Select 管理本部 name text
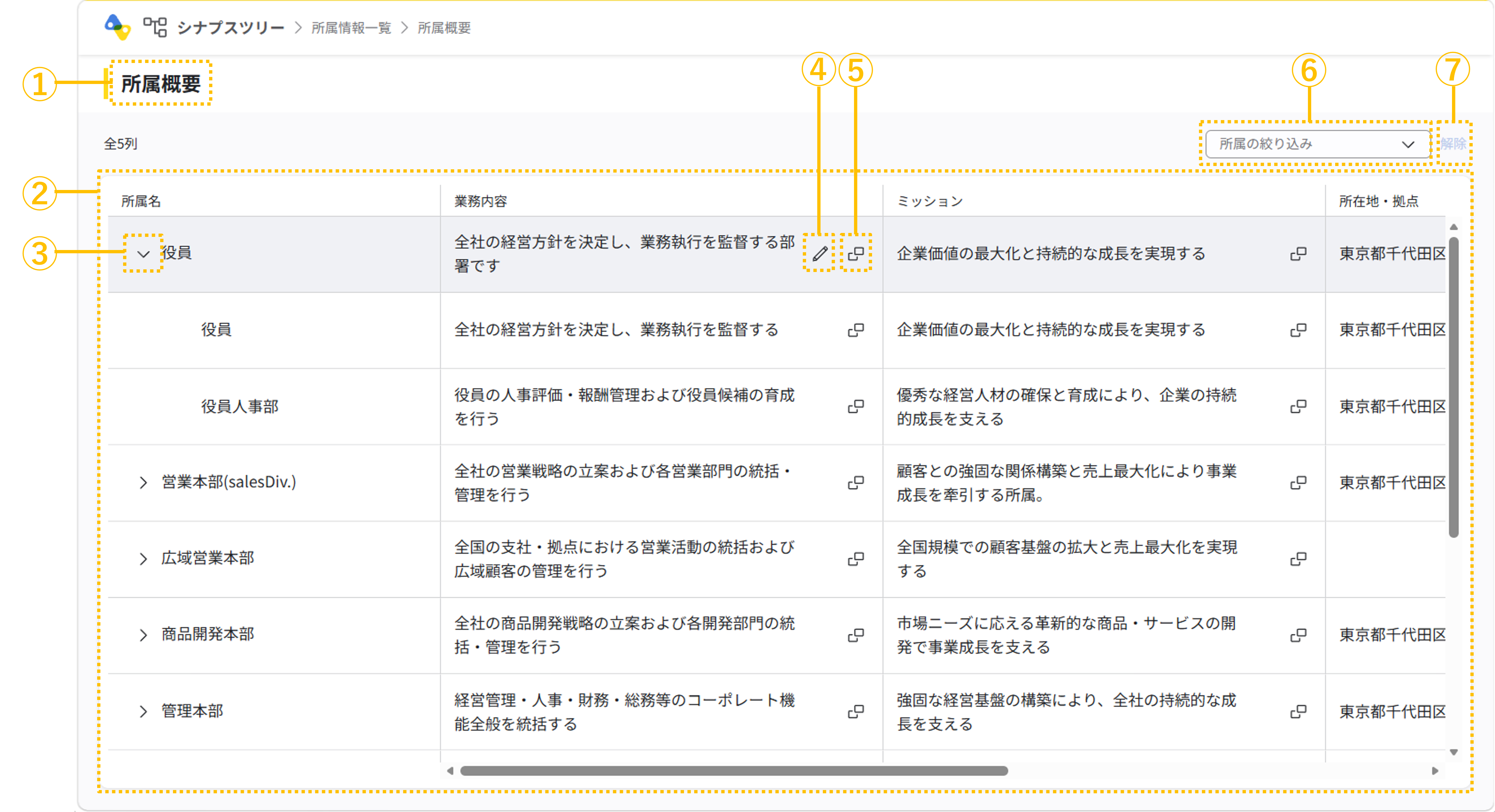Screen dimensions: 1495x812 point(192,711)
